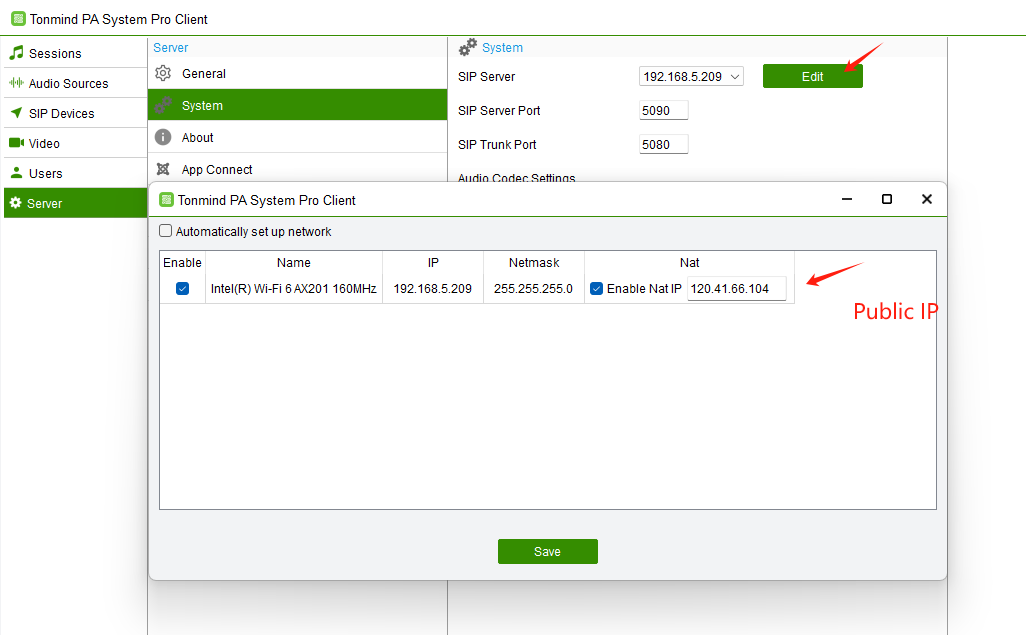Click the SIP Trunk Port field
Viewport: 1026px width, 635px height.
click(x=663, y=145)
